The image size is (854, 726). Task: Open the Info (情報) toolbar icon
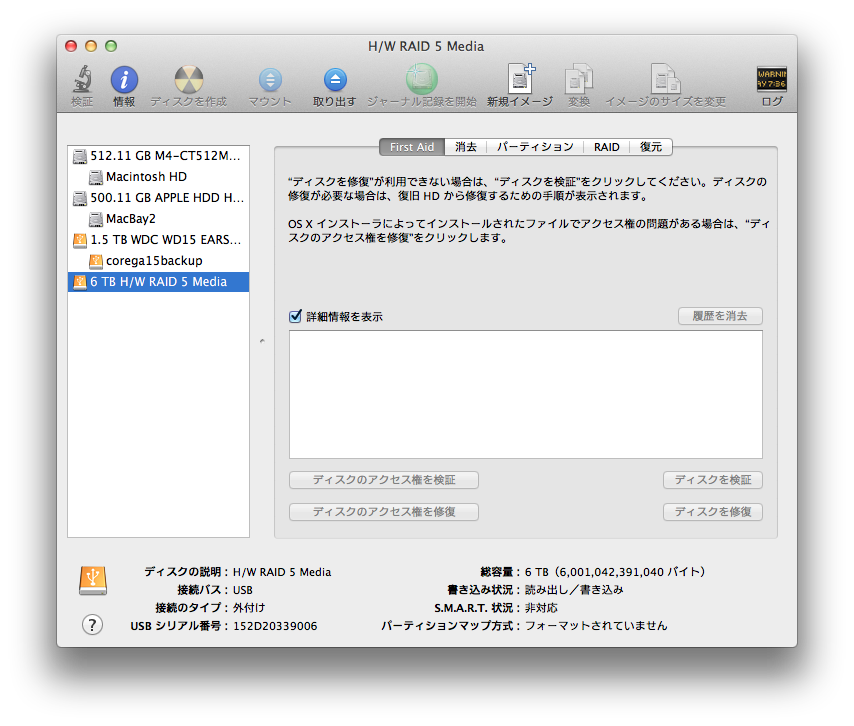pos(124,80)
